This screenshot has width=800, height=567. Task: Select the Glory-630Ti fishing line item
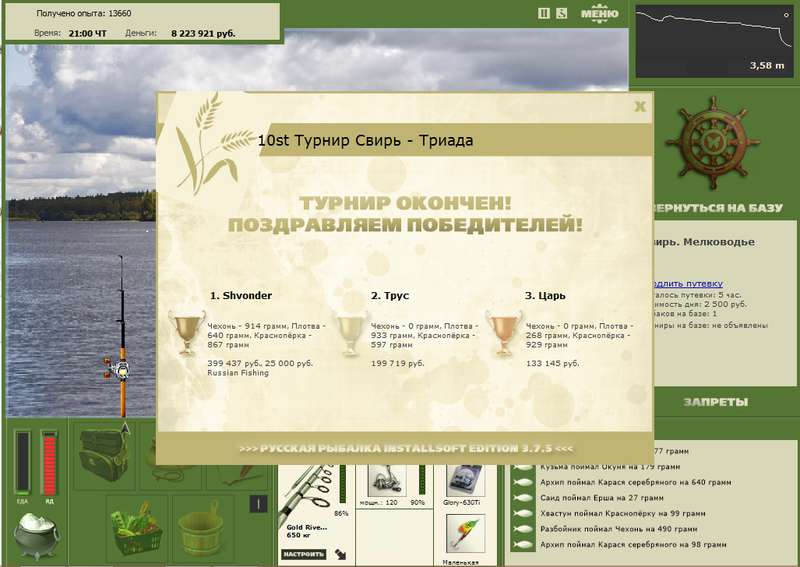pos(464,480)
